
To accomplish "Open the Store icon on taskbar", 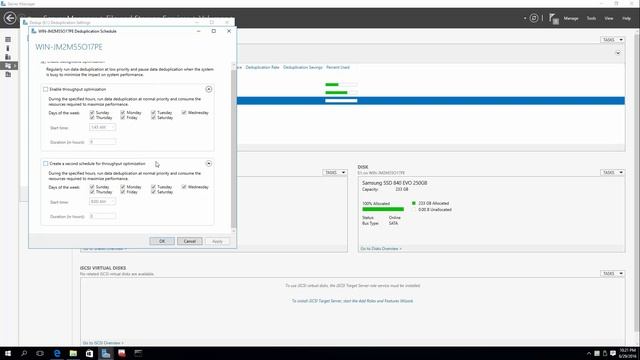I will click(89, 353).
